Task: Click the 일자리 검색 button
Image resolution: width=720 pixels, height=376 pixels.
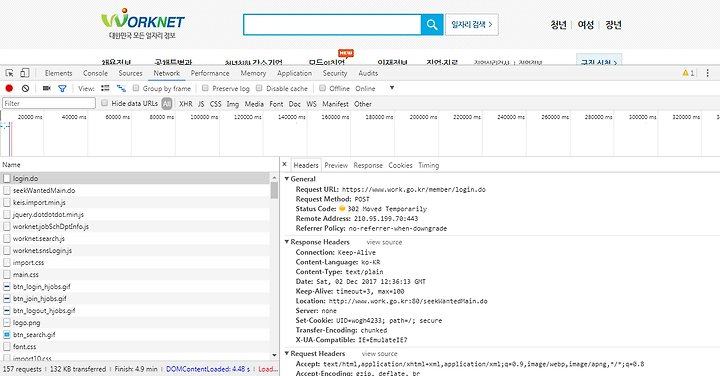Action: coord(472,25)
